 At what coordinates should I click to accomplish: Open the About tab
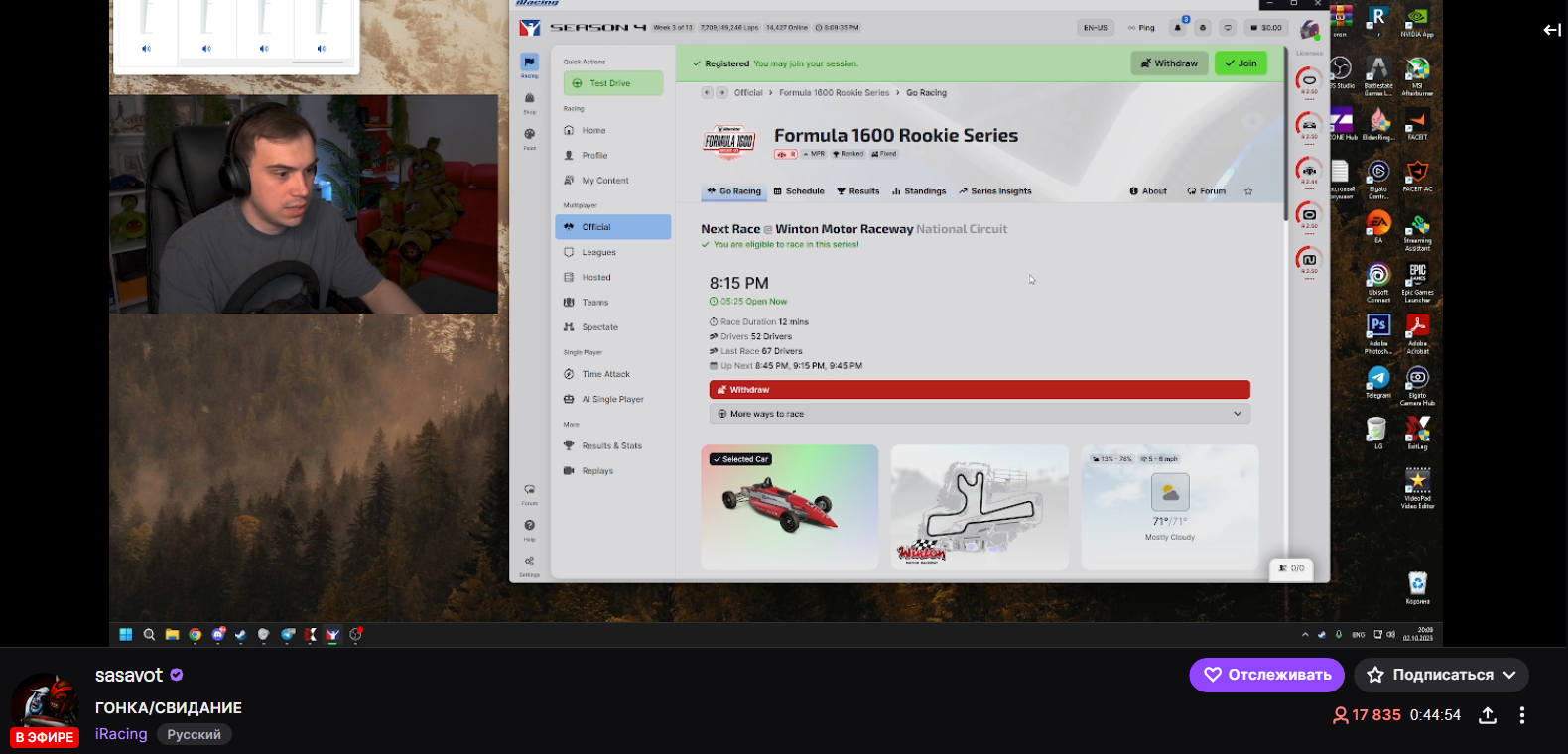pos(1148,191)
